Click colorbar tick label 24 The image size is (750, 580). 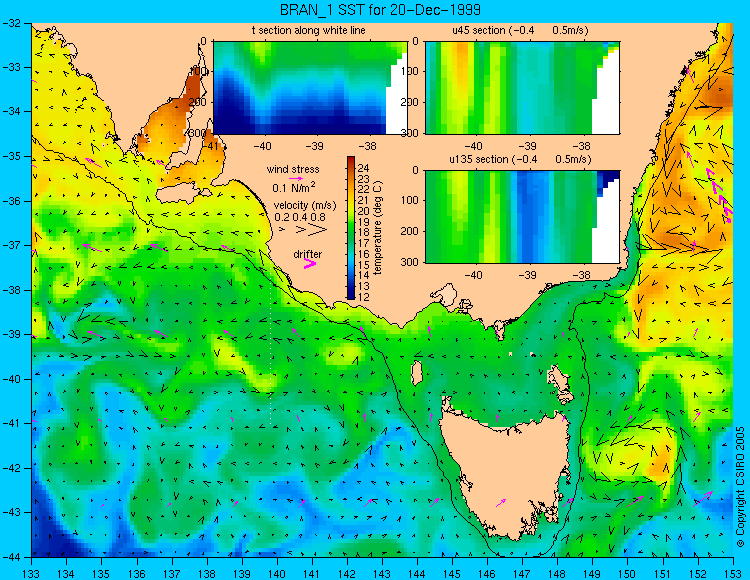364,168
